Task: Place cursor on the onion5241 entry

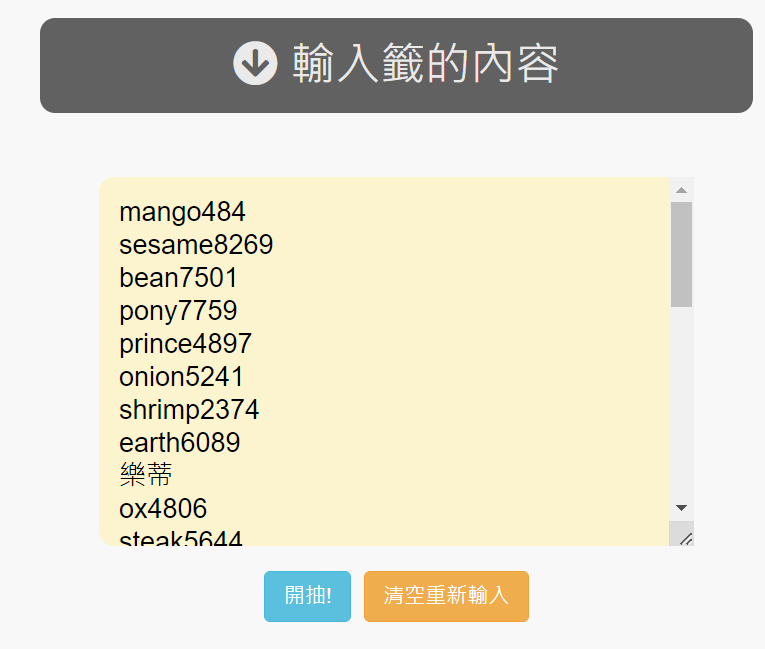Action: (181, 377)
